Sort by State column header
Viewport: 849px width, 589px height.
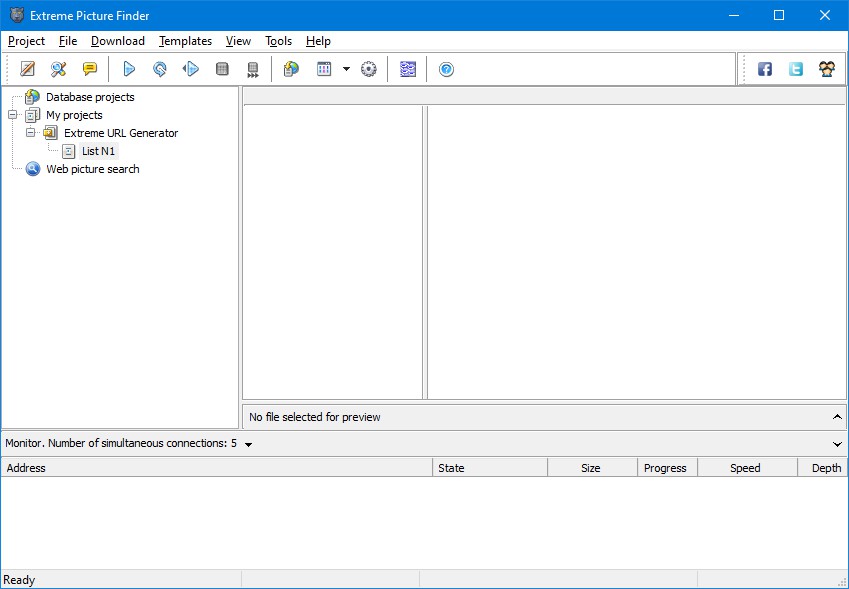pyautogui.click(x=490, y=468)
